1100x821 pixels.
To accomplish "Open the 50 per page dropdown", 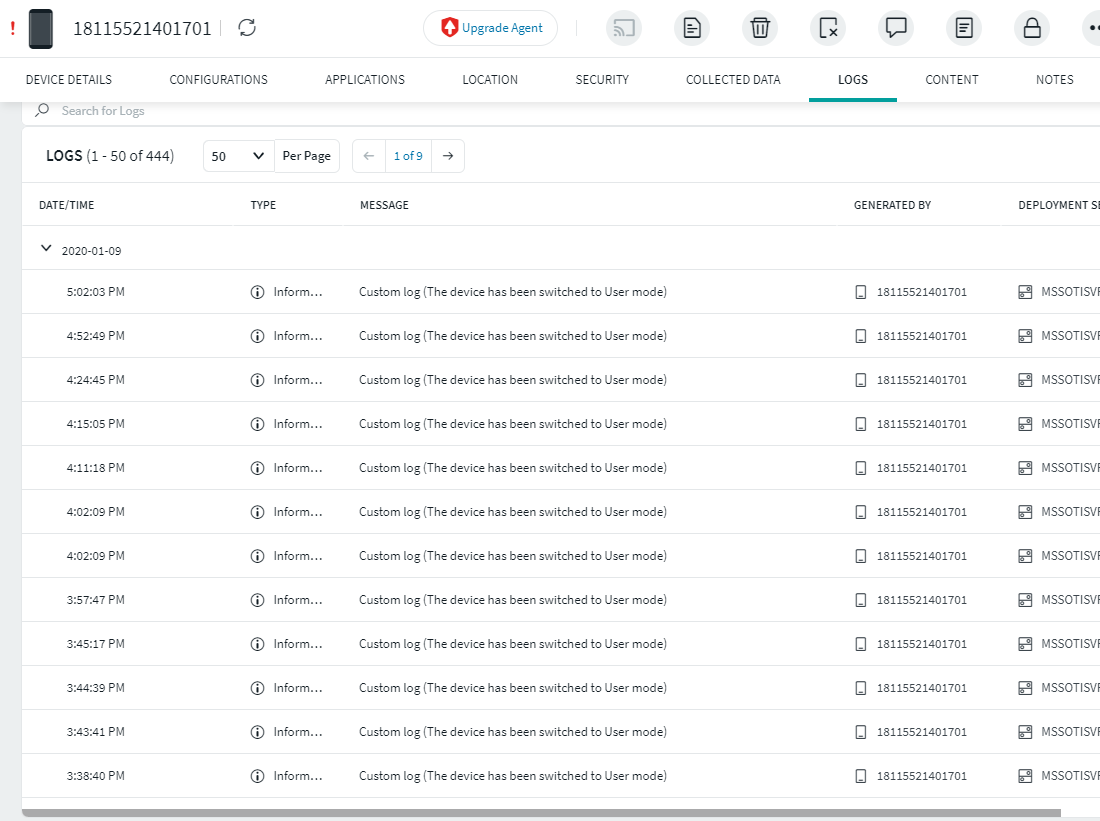I will point(238,156).
